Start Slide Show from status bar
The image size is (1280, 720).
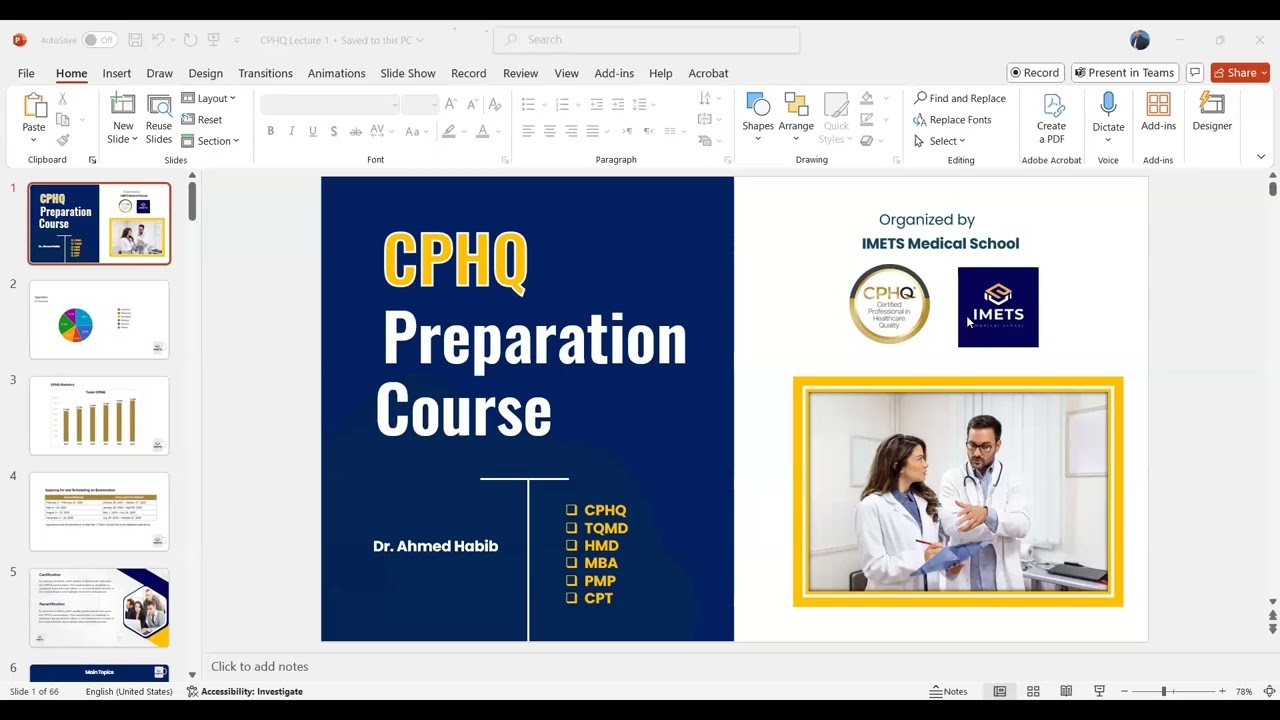[1099, 691]
